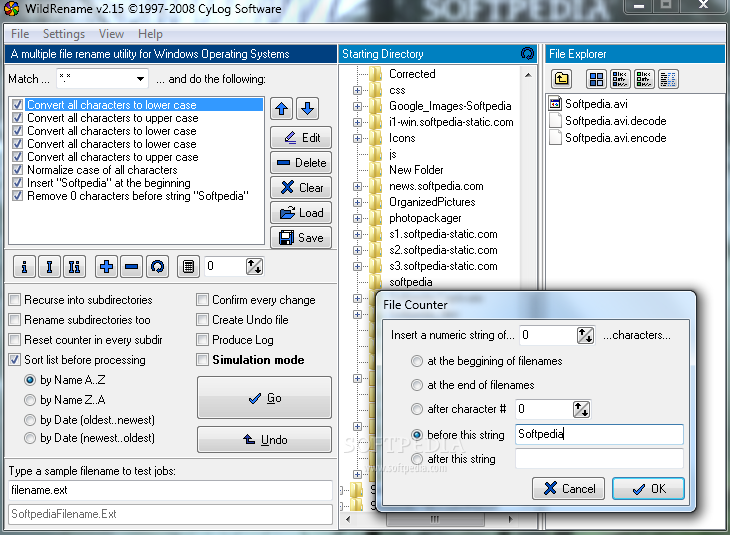
Task: Expand the 'photopackager' folder
Action: [358, 218]
